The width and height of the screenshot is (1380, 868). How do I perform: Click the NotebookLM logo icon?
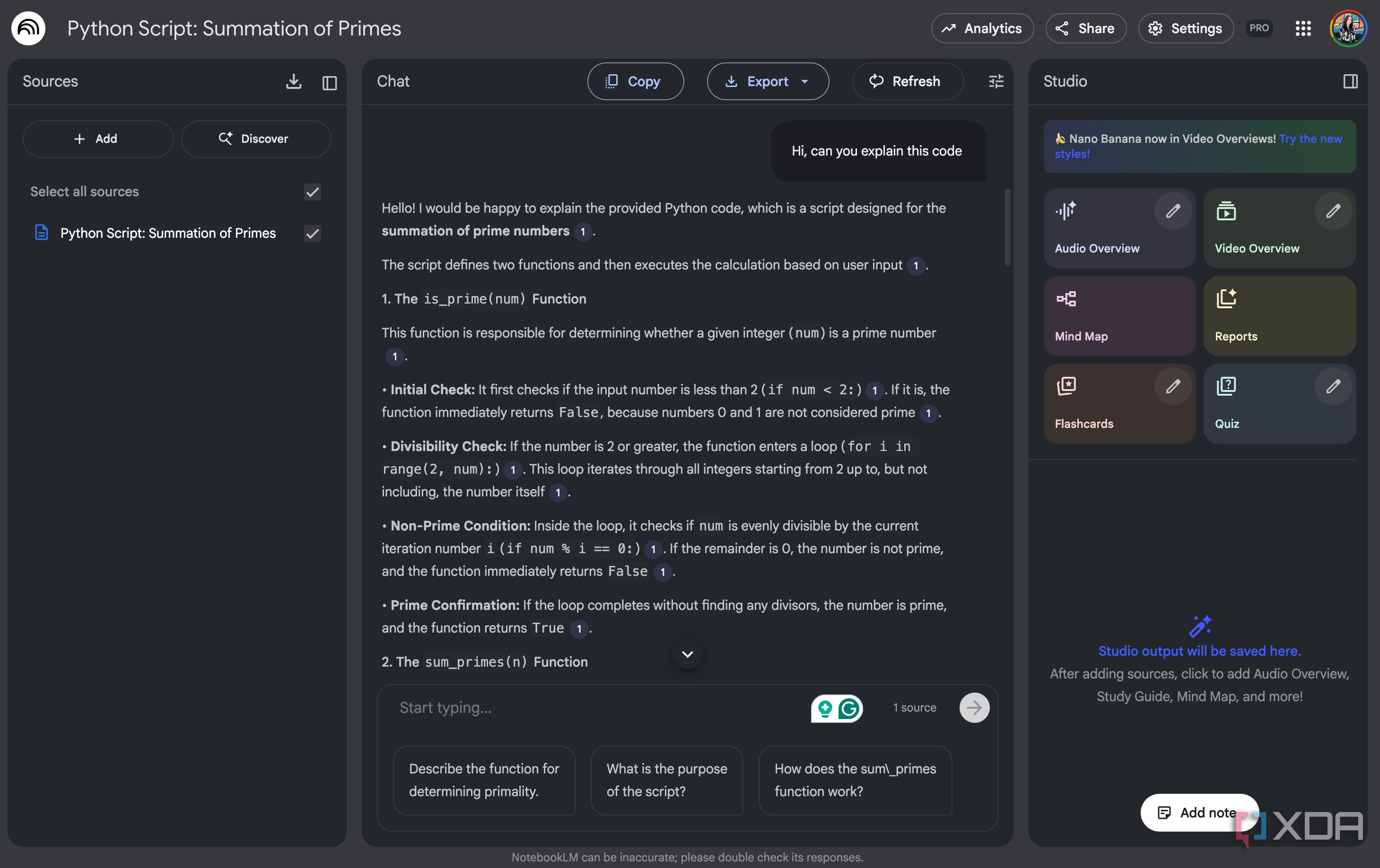[x=28, y=28]
